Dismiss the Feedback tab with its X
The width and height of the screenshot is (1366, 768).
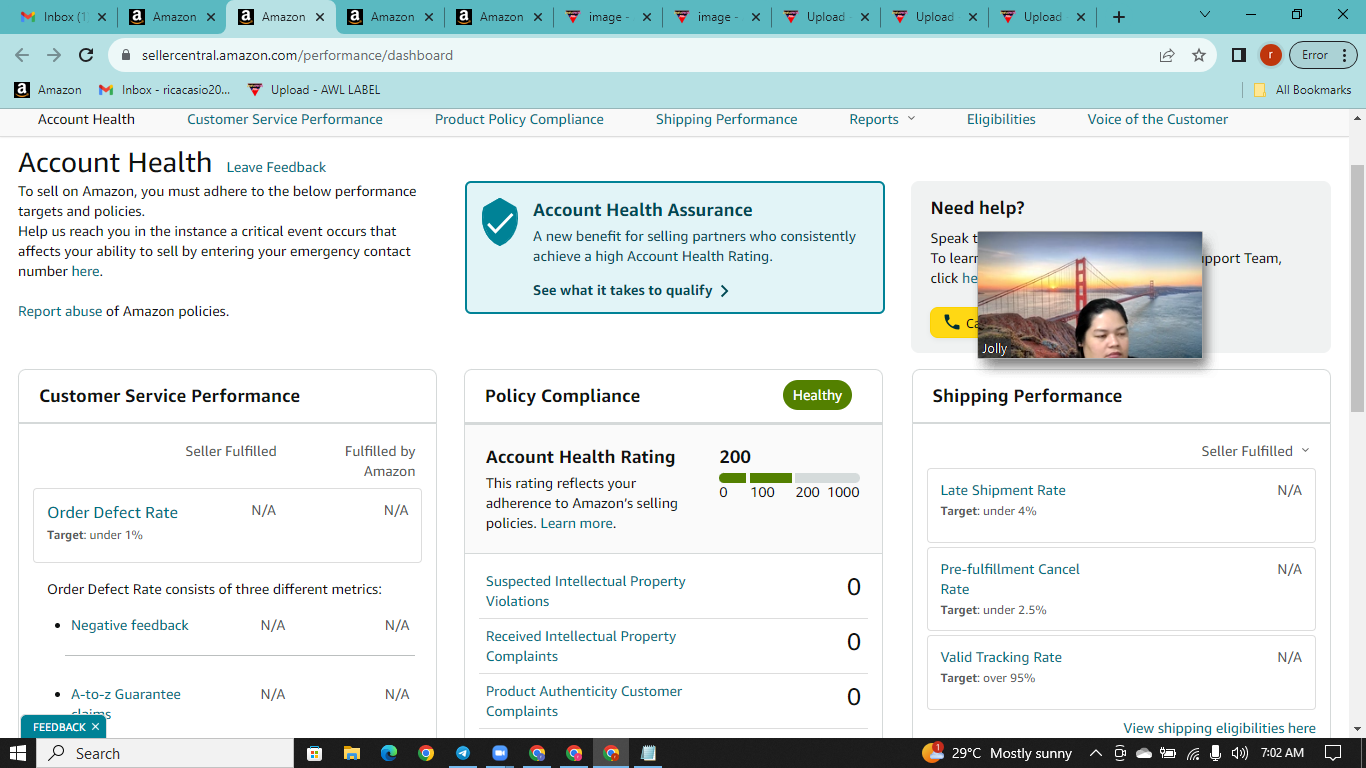click(95, 727)
